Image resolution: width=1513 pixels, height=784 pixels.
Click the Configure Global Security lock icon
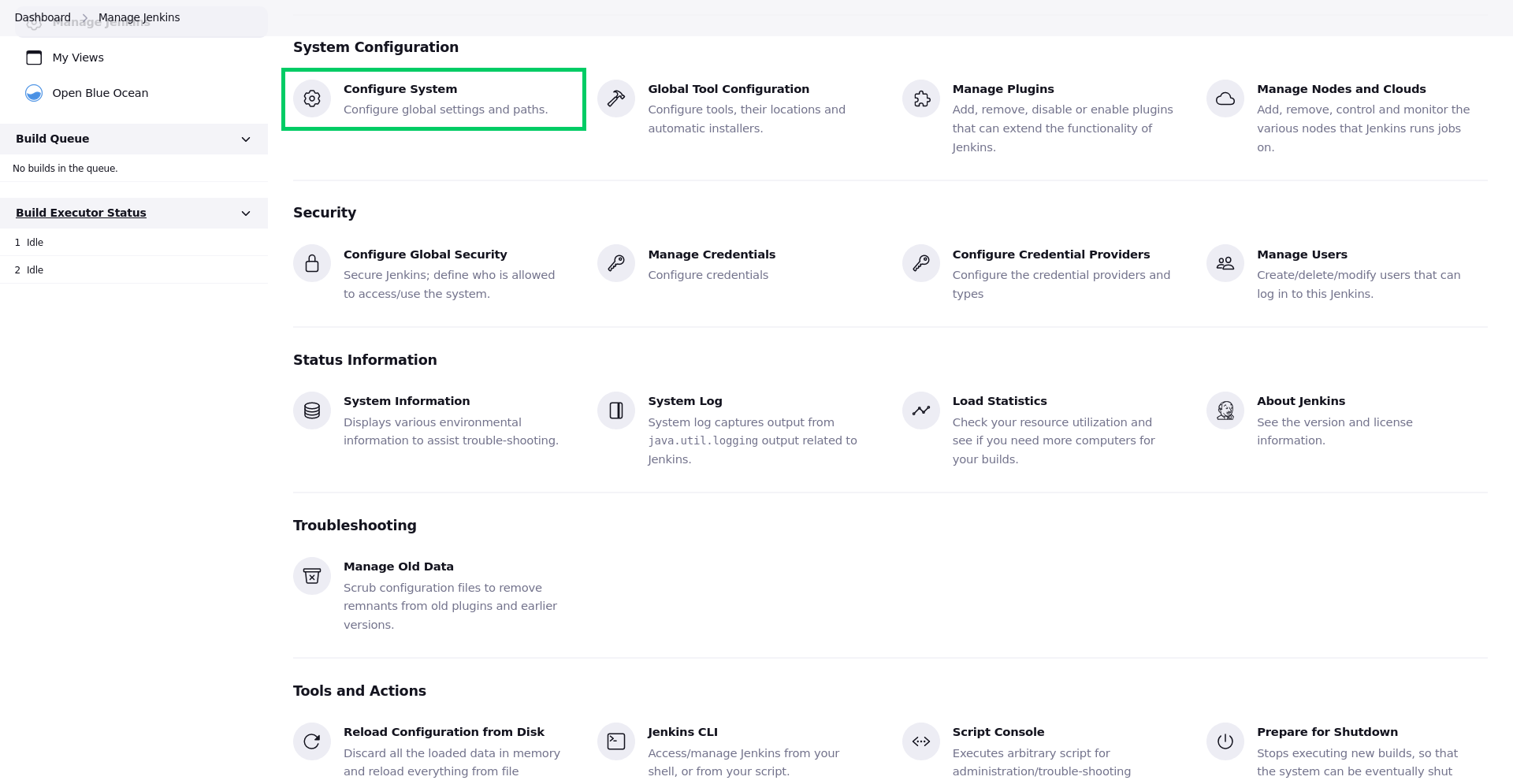(x=312, y=263)
